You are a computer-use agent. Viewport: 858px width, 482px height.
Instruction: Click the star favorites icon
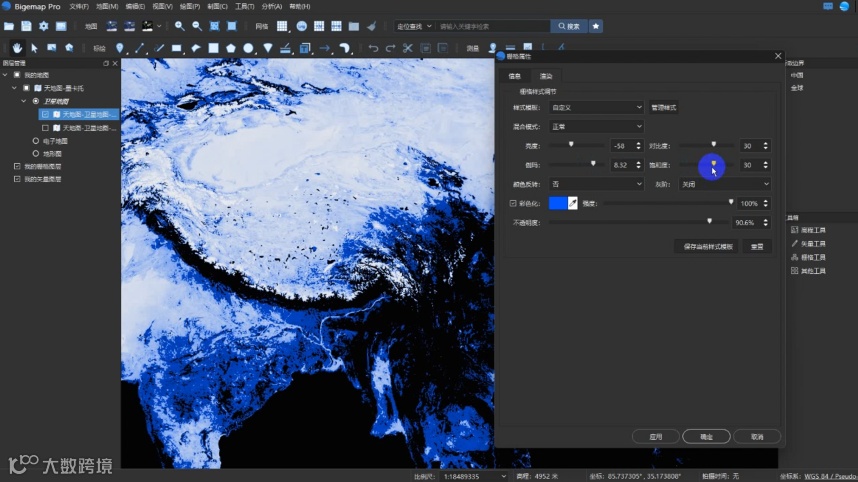[x=596, y=26]
